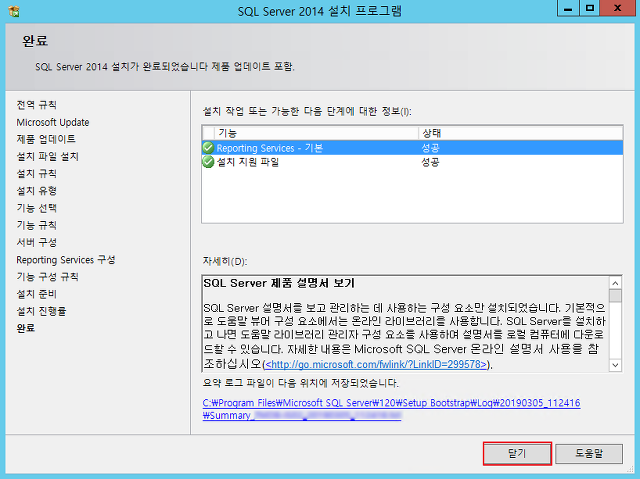Click 성공 status of Reporting Services row
The width and height of the screenshot is (640, 479).
(430, 148)
